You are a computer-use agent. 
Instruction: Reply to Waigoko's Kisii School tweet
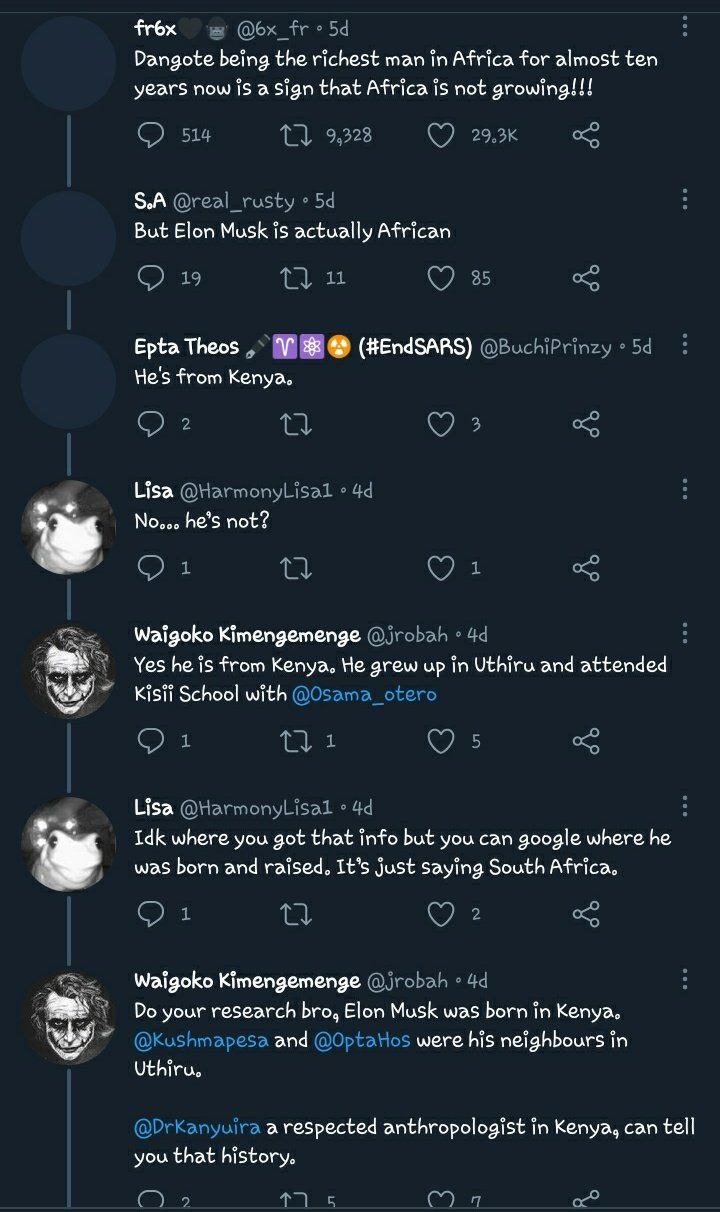150,741
